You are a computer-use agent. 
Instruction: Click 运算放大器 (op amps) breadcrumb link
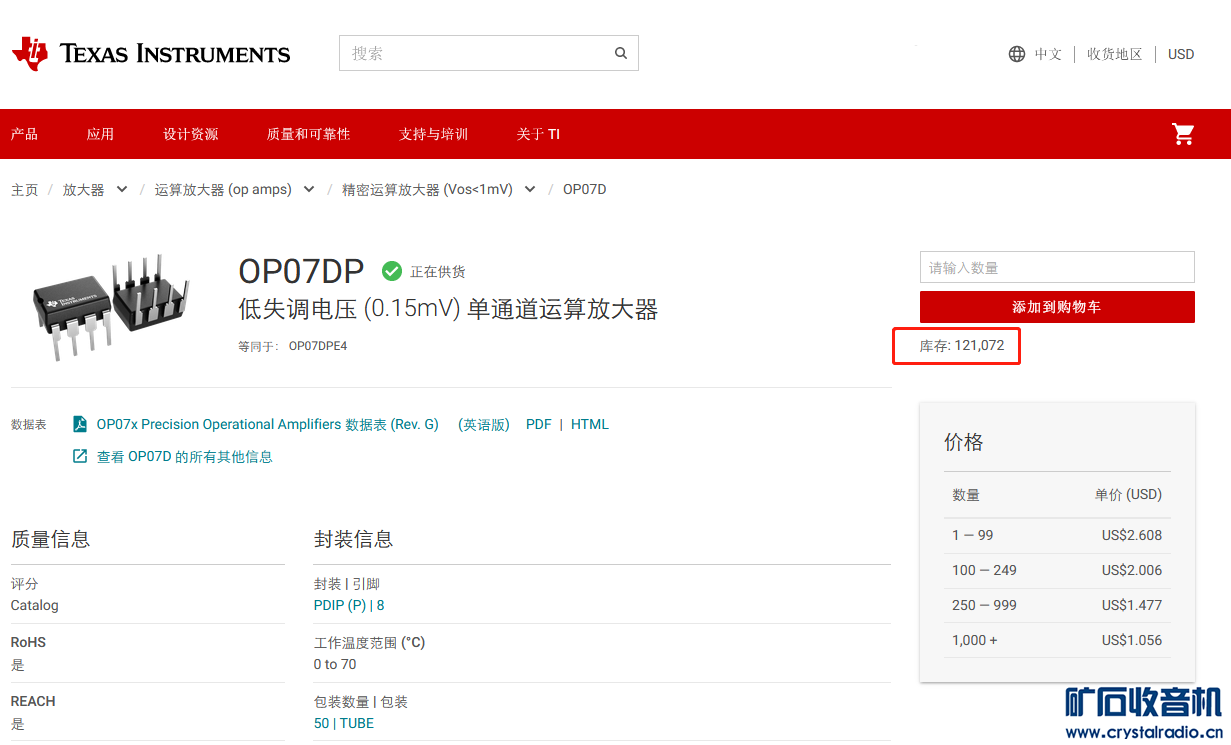[223, 189]
